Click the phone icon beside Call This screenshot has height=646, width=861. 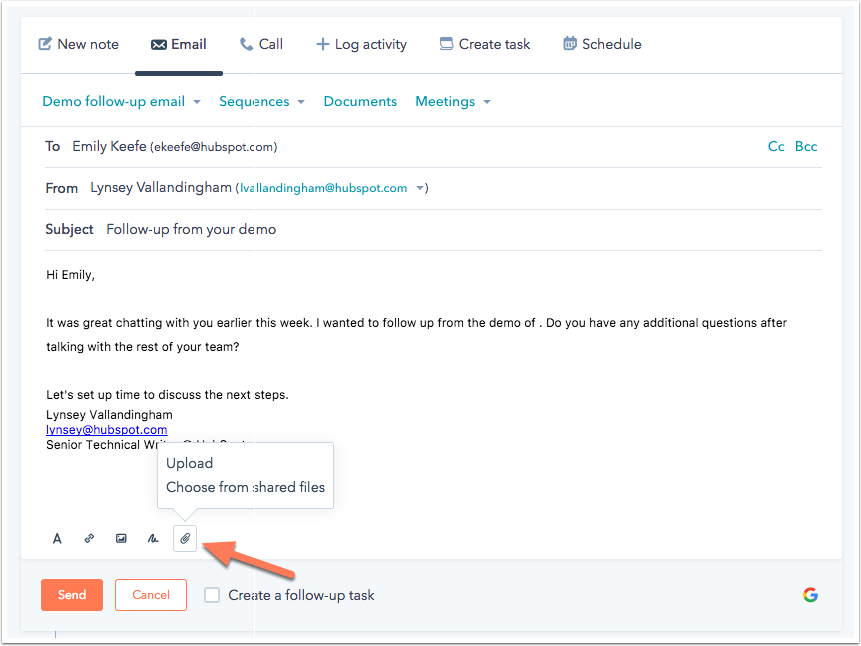[x=247, y=44]
